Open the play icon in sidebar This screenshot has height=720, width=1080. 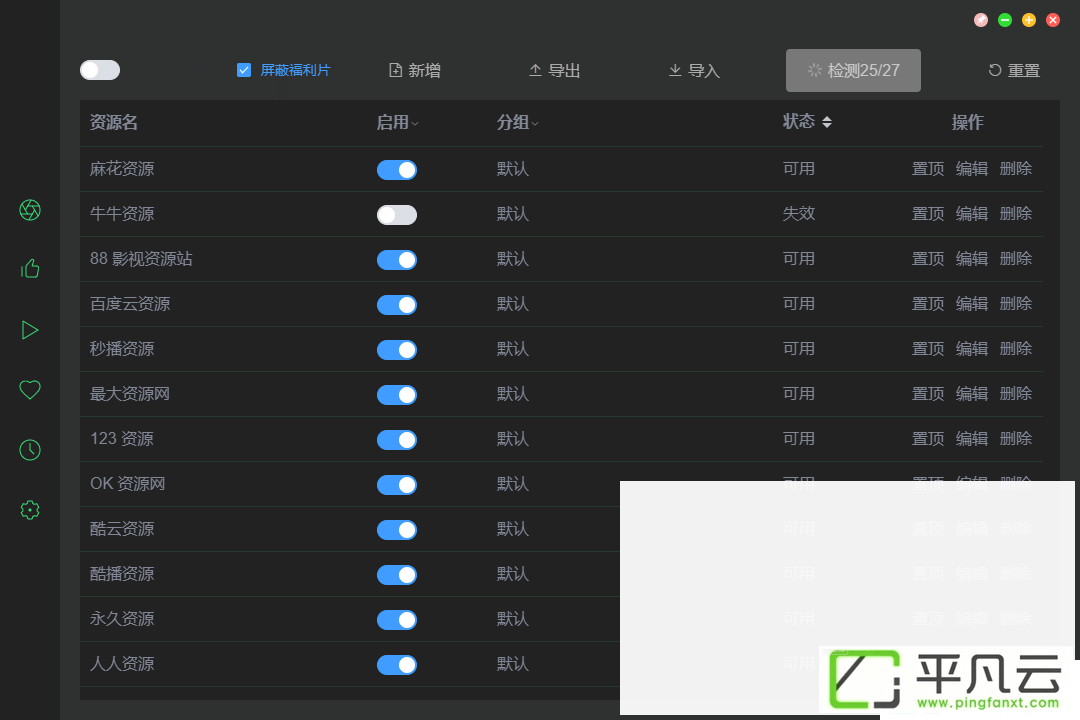tap(30, 330)
